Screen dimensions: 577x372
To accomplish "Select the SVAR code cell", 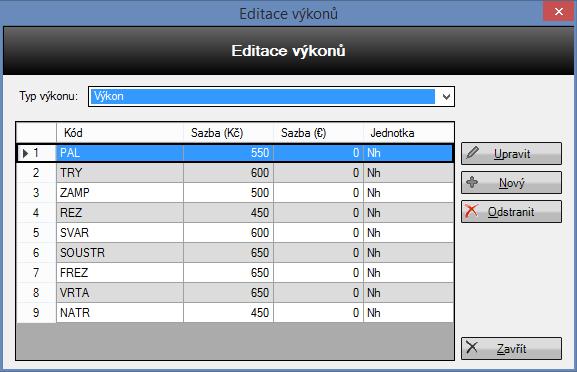I will point(120,233).
